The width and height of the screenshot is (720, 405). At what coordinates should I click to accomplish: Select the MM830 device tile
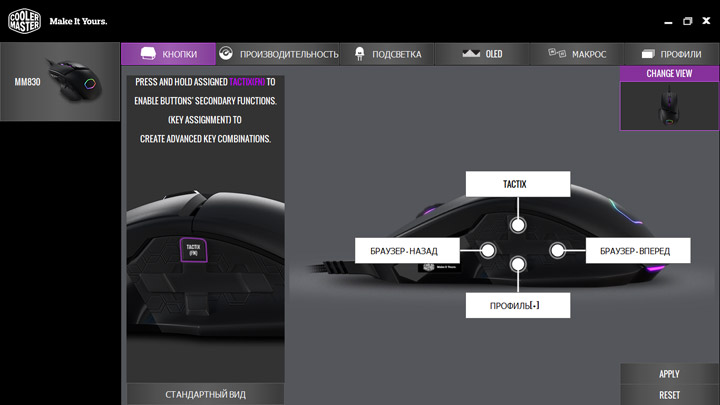60,82
